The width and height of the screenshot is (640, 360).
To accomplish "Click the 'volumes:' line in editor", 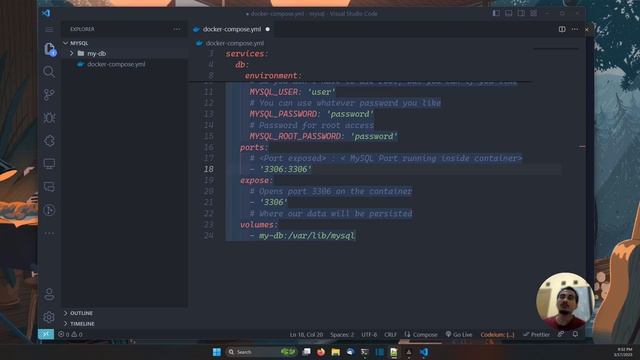I will pos(259,224).
